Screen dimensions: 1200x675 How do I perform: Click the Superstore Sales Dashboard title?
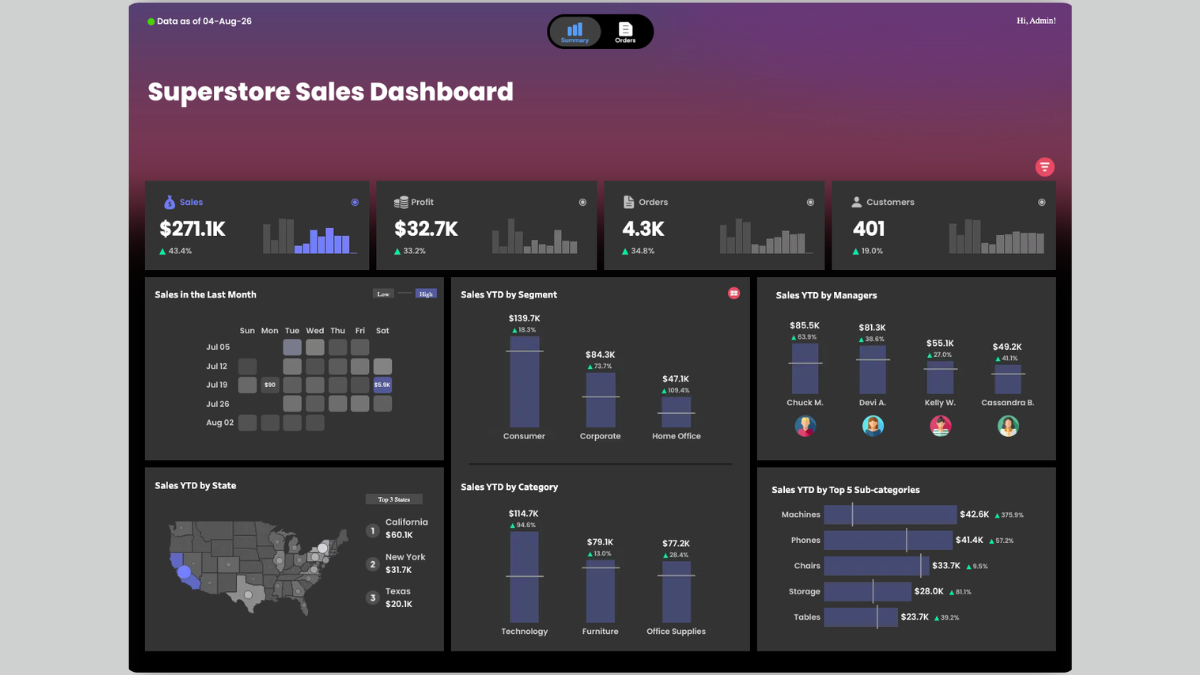tap(331, 92)
